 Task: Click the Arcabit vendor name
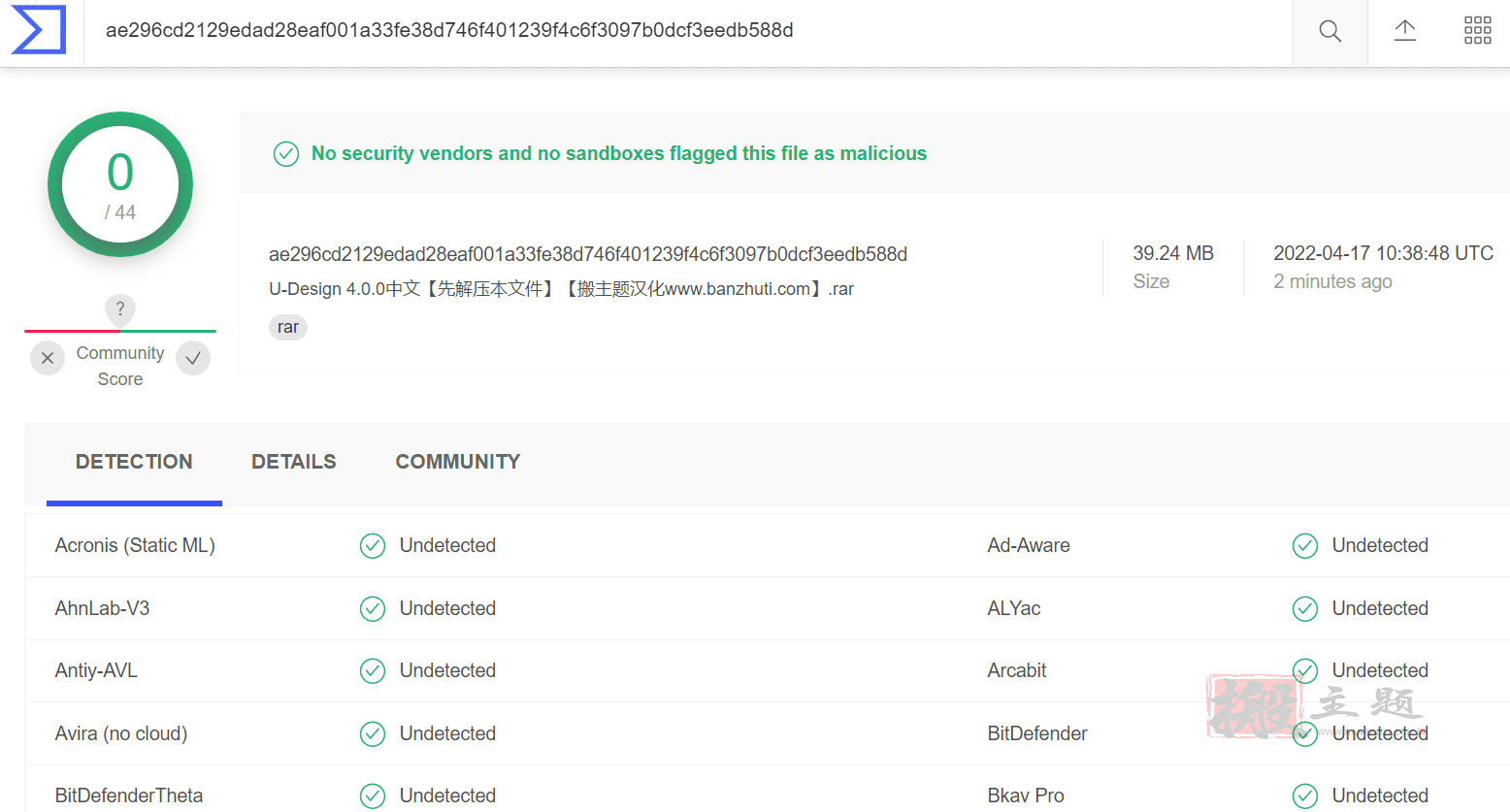tap(1017, 670)
